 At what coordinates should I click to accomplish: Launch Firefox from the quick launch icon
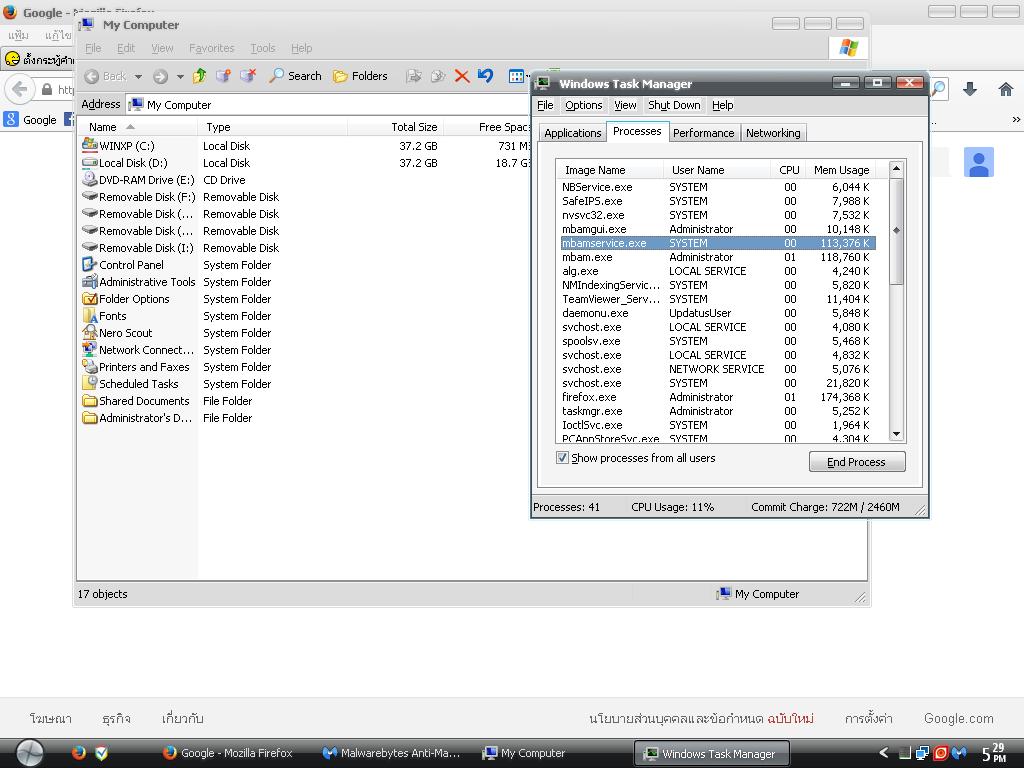point(78,753)
